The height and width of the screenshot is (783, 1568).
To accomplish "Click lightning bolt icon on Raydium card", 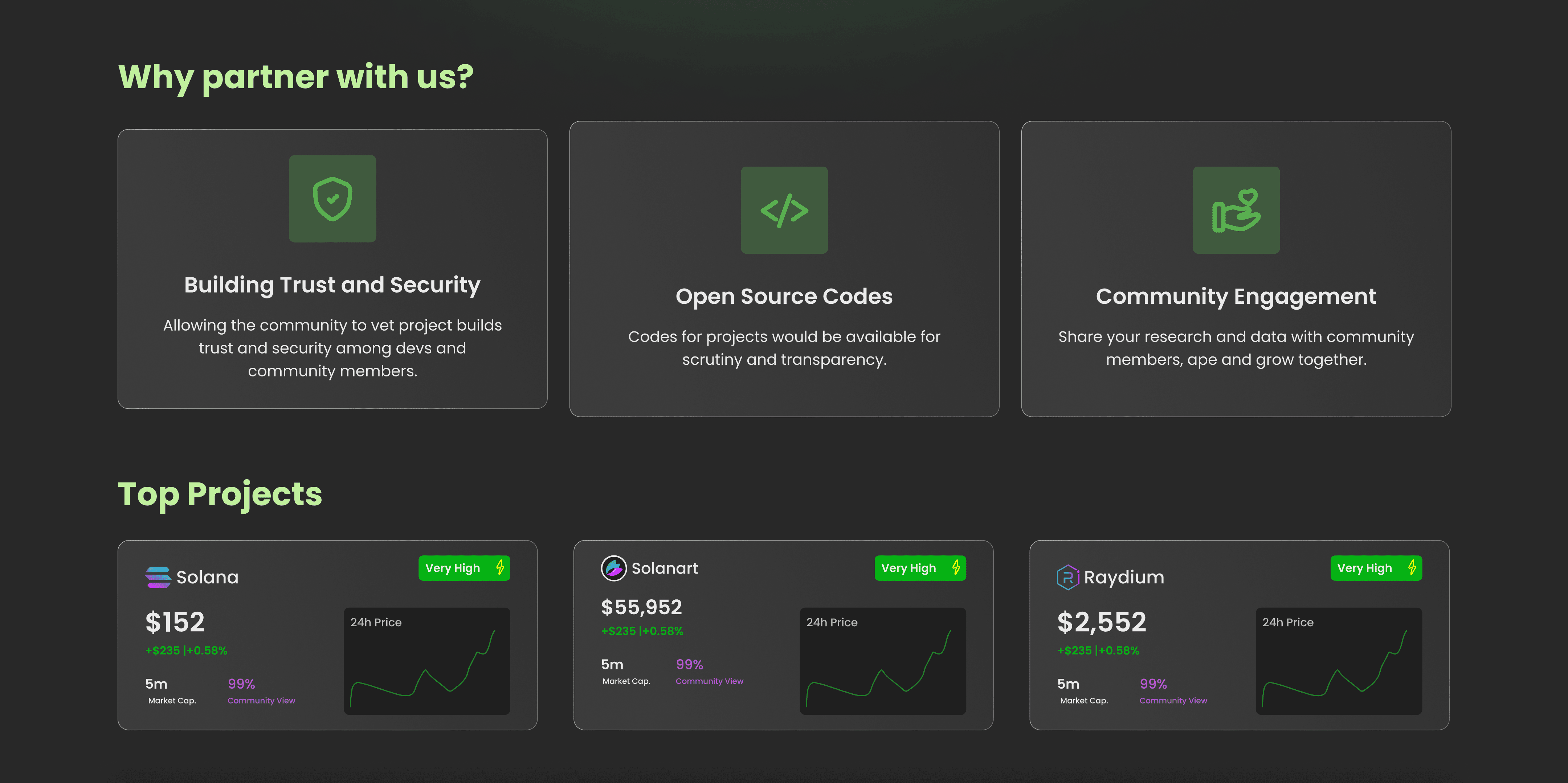I will click(1412, 567).
